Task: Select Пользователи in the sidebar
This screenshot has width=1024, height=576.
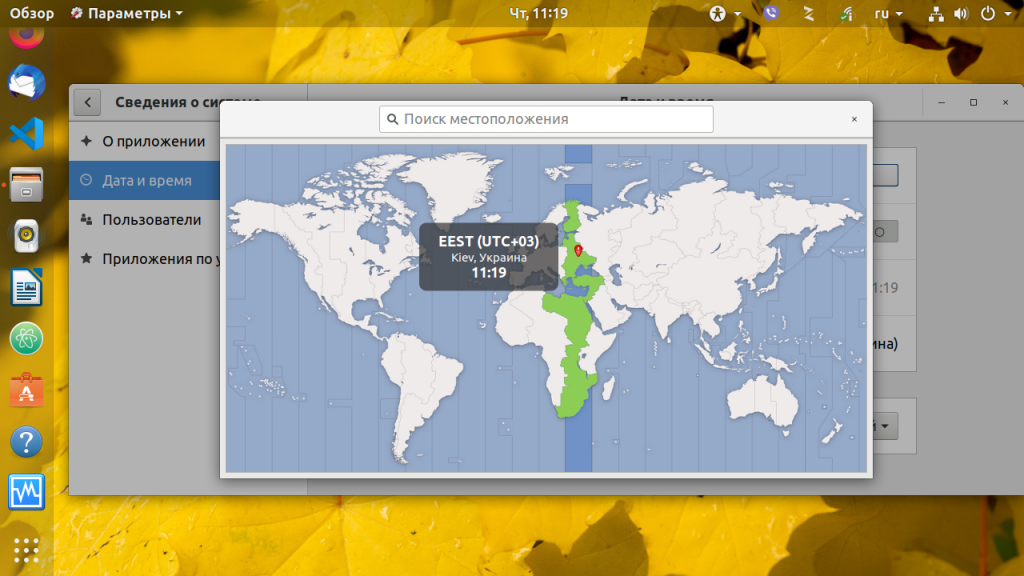Action: (x=151, y=219)
